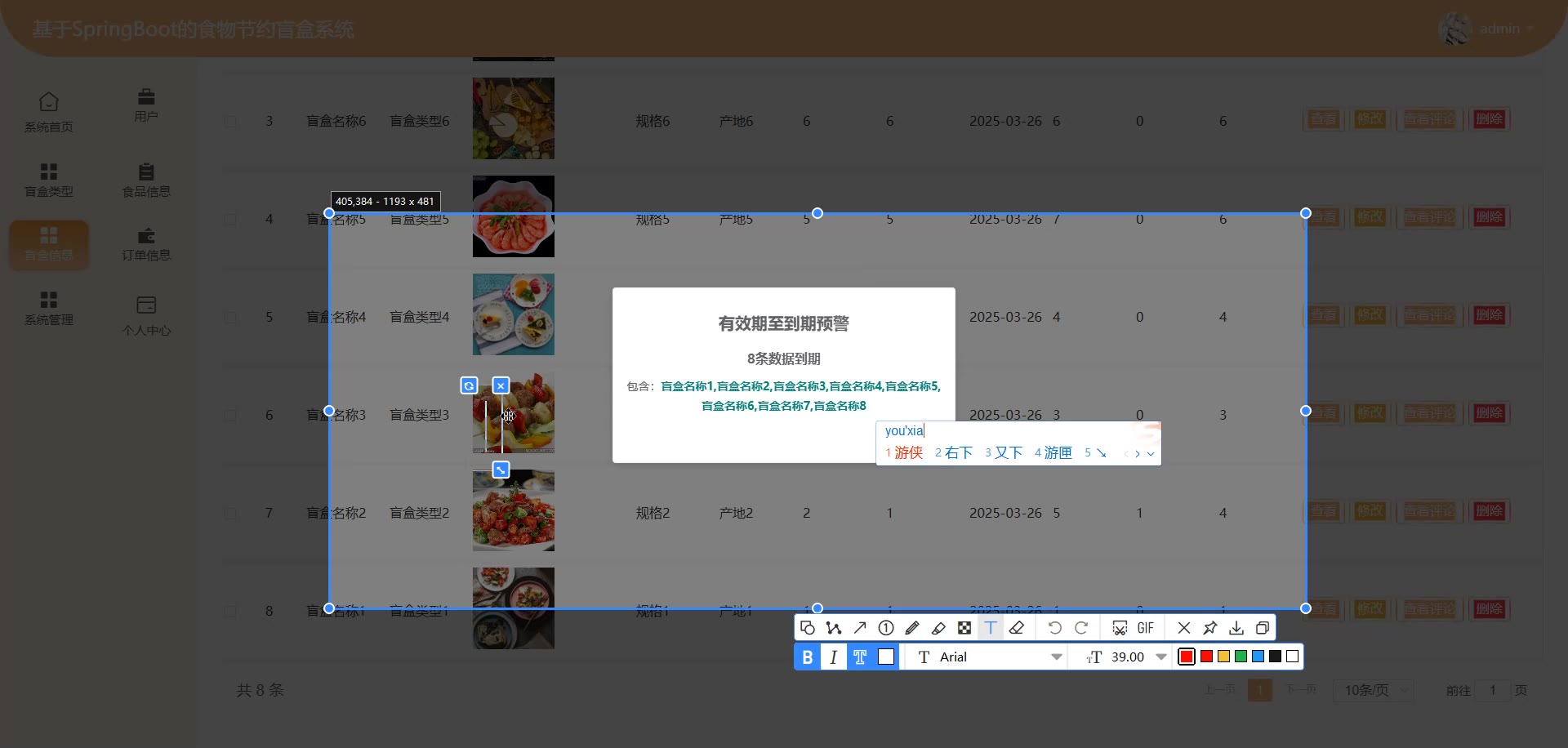1568x748 pixels.
Task: Open the food thumbnail for 盲盒名称2
Action: click(x=514, y=510)
